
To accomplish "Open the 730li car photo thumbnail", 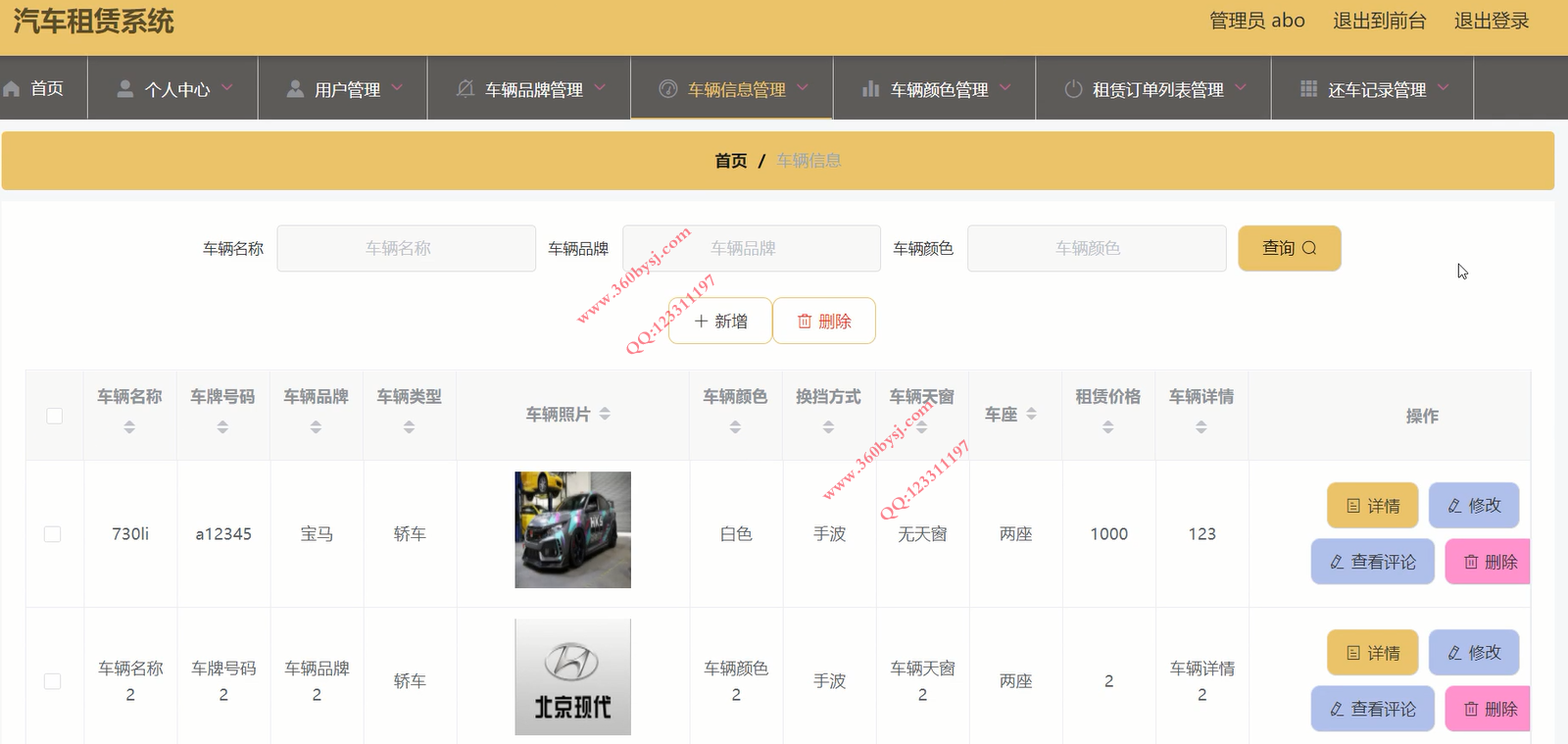I will [573, 530].
